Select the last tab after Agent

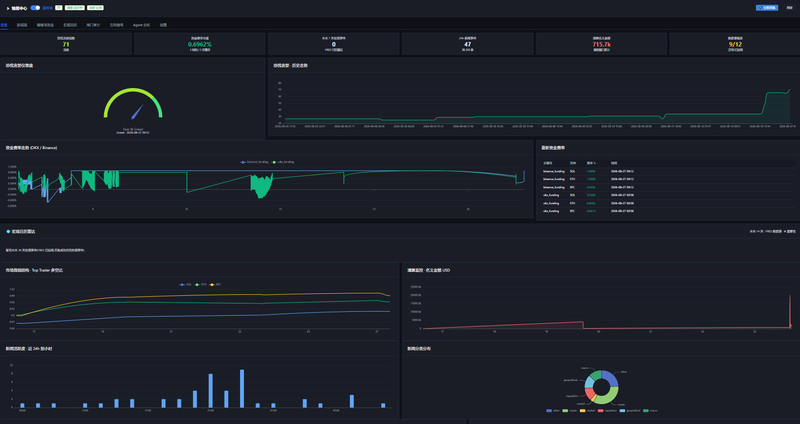pos(163,24)
